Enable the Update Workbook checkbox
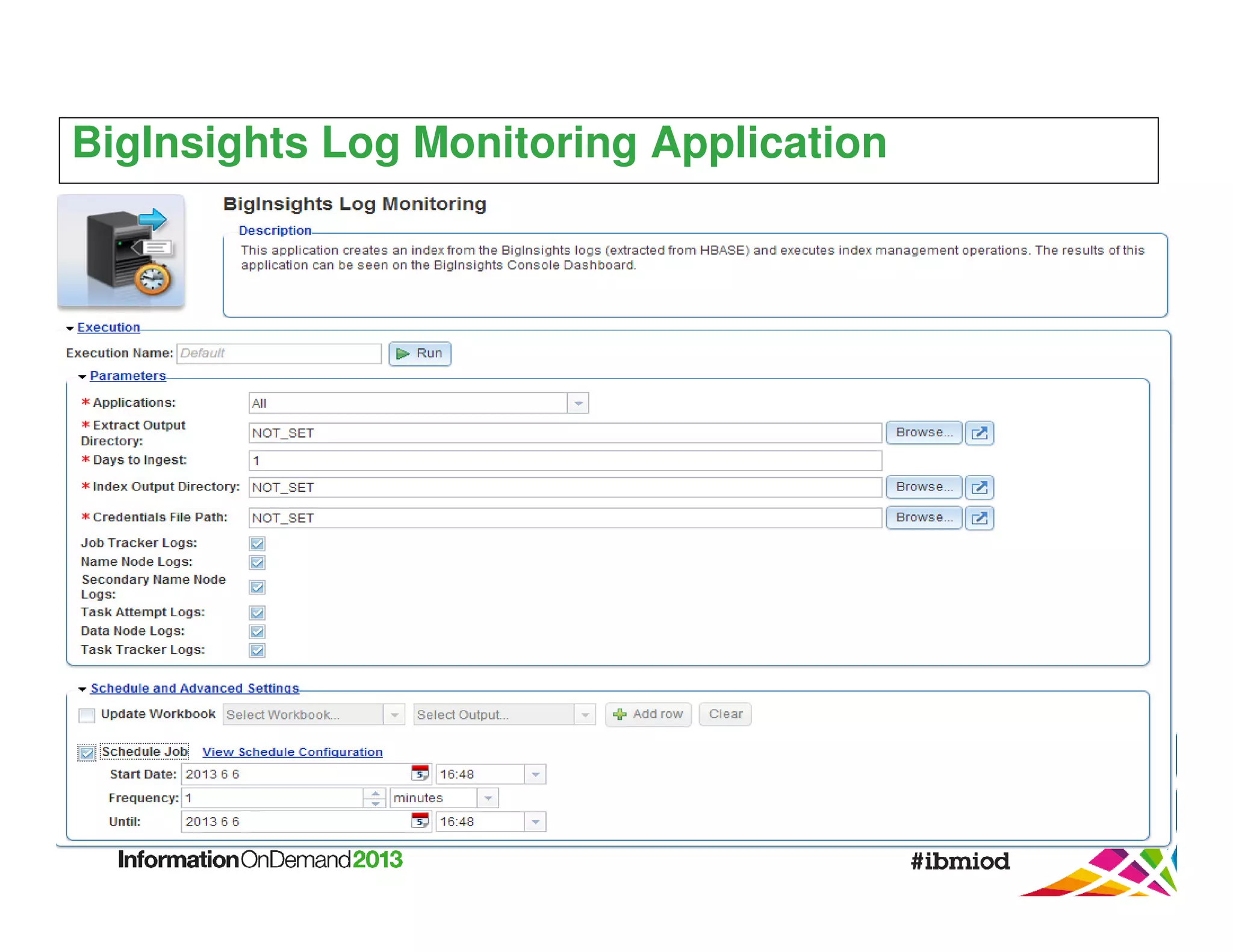 tap(87, 715)
